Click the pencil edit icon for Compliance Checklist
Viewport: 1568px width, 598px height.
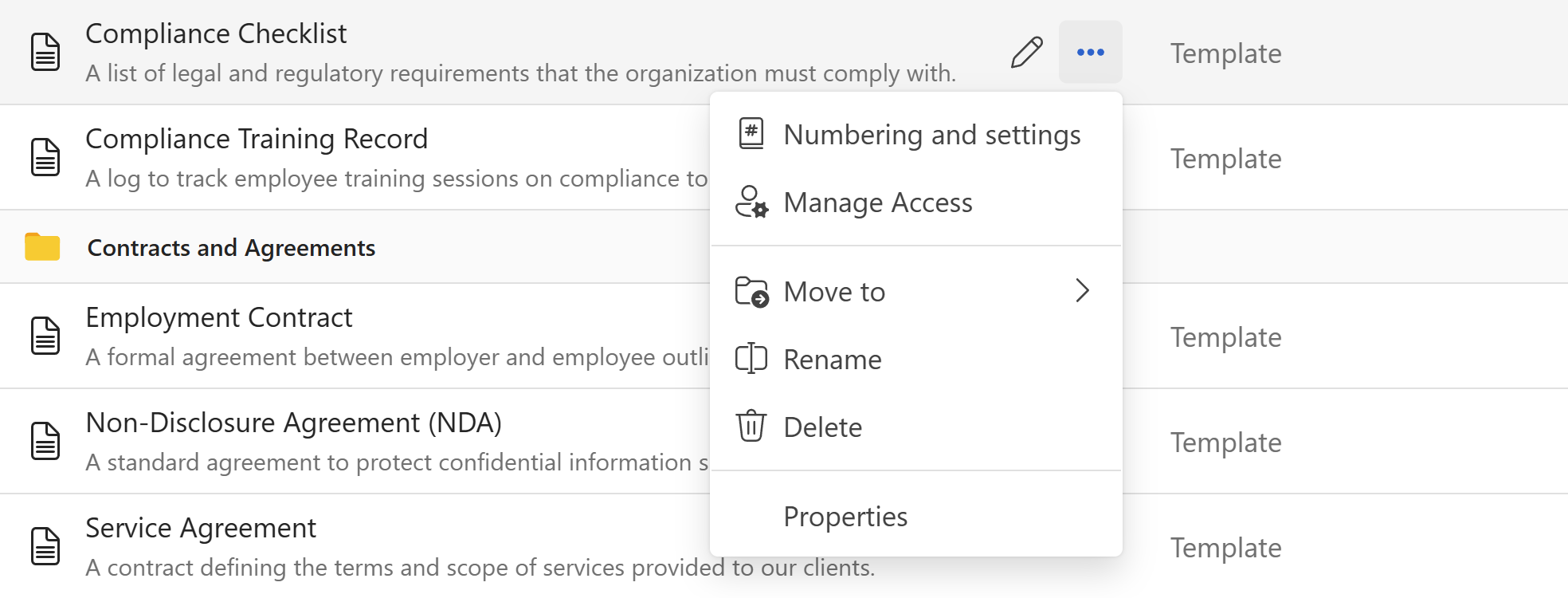tap(1027, 53)
